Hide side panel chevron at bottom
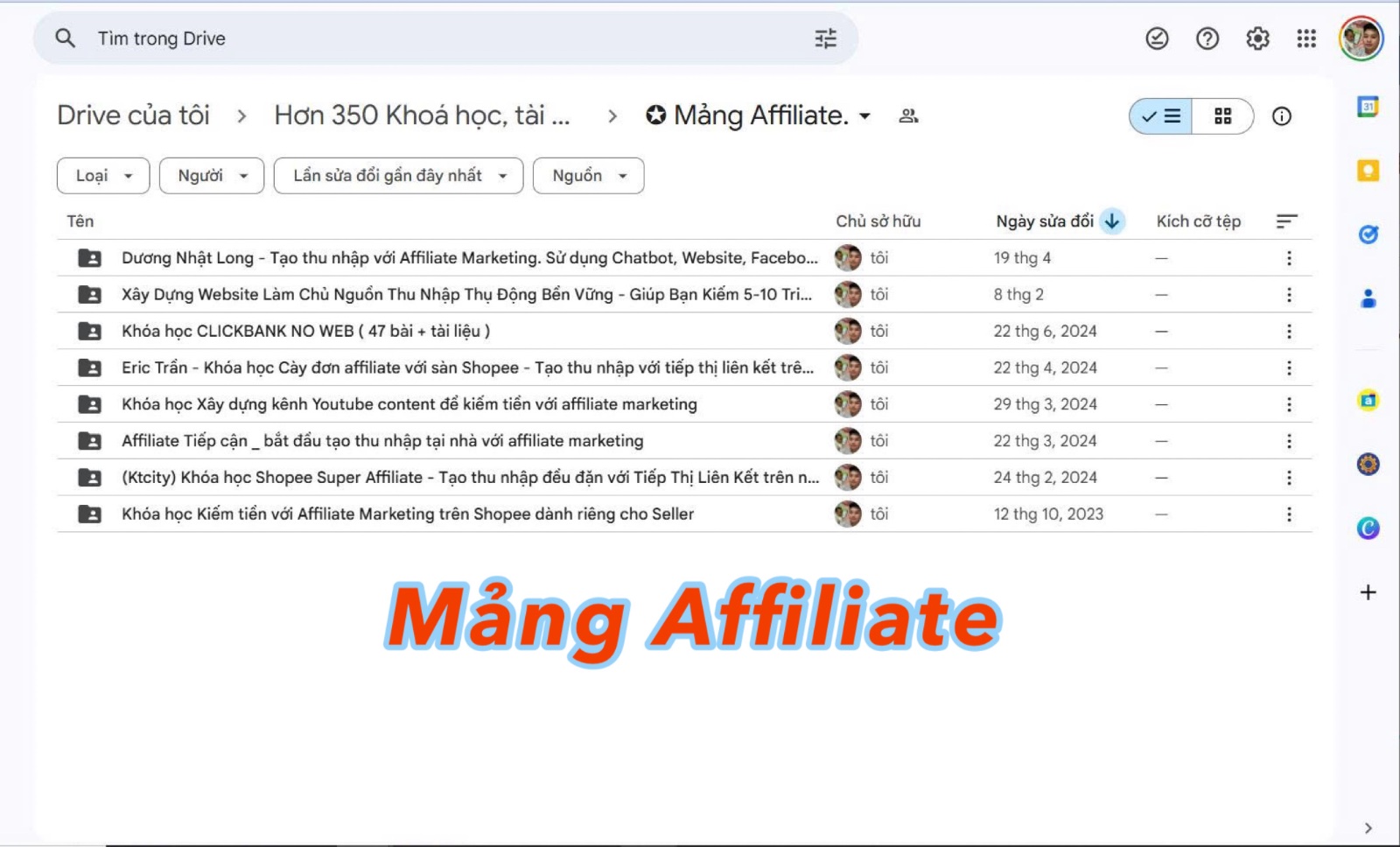This screenshot has width=1400, height=847. 1368,828
